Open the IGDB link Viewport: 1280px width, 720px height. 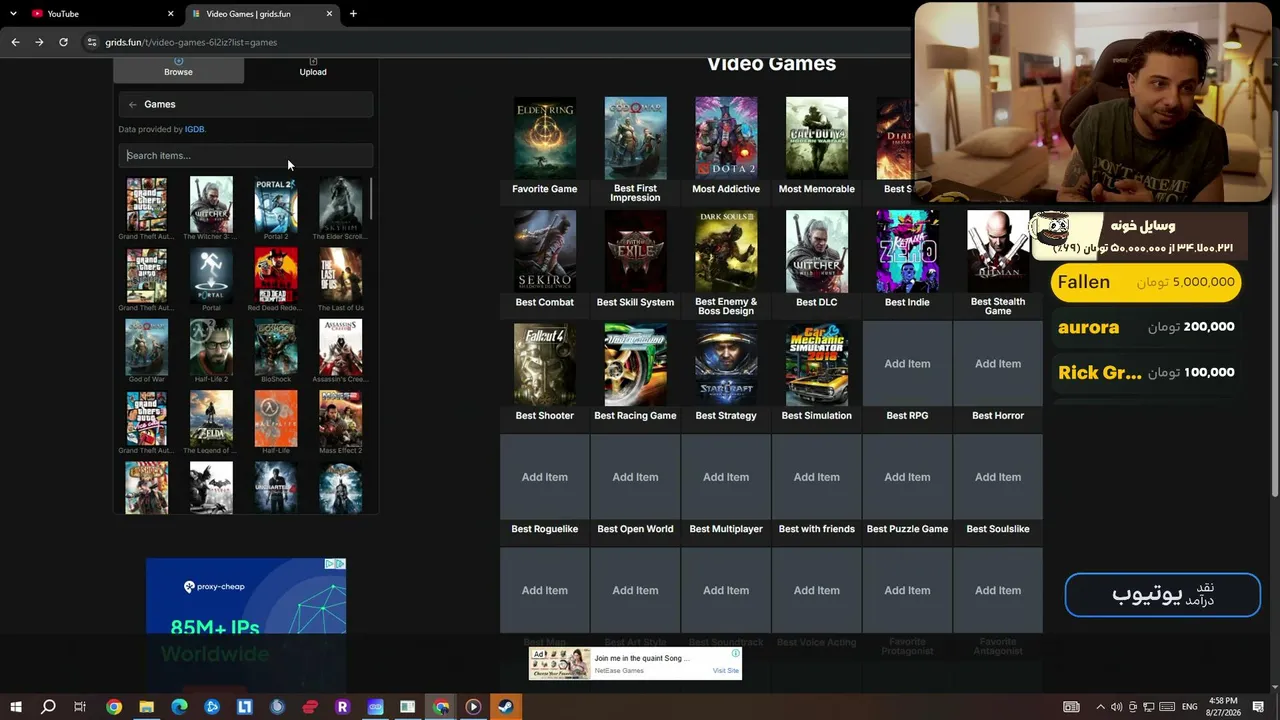pos(194,129)
